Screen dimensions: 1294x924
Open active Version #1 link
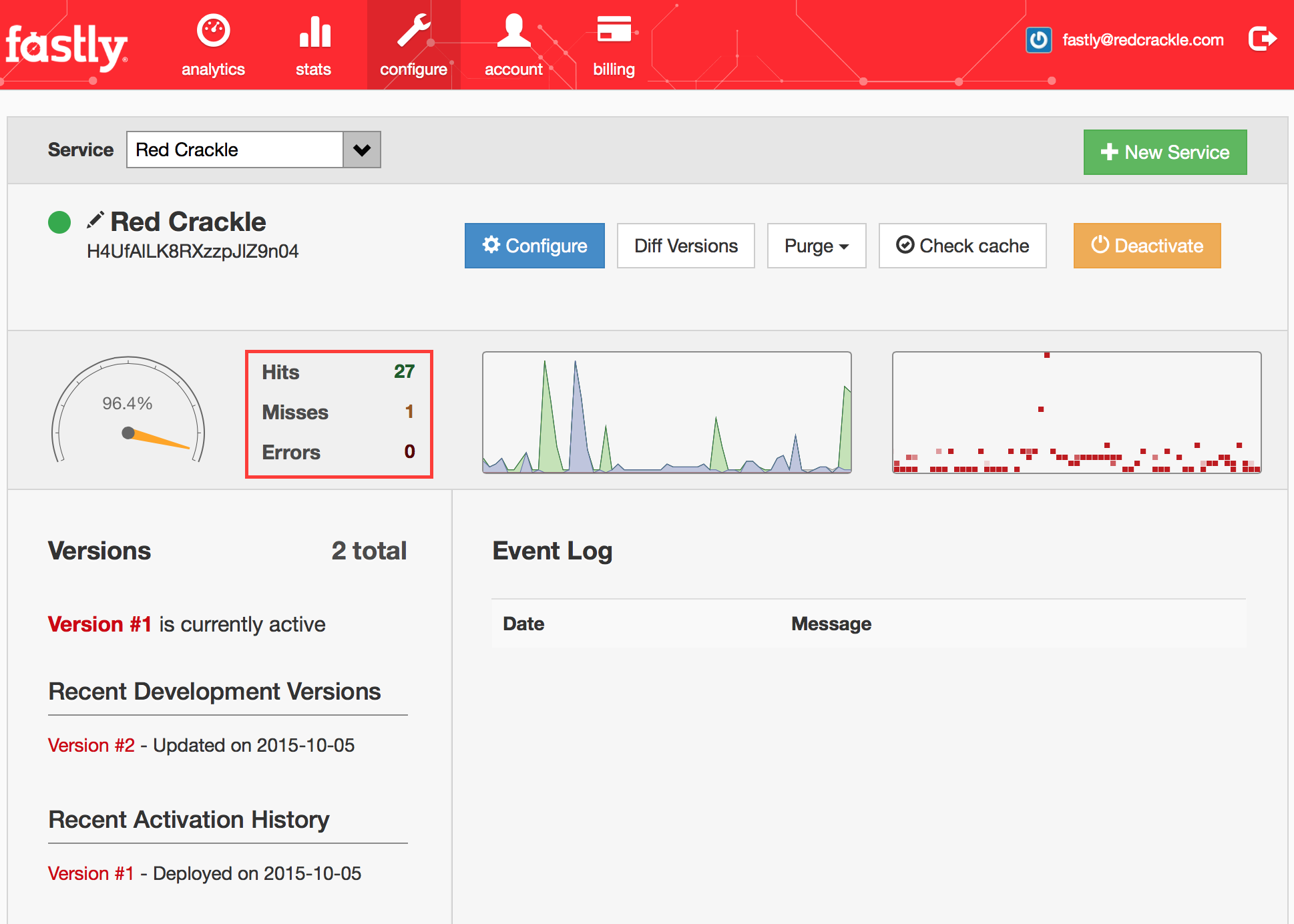click(99, 624)
